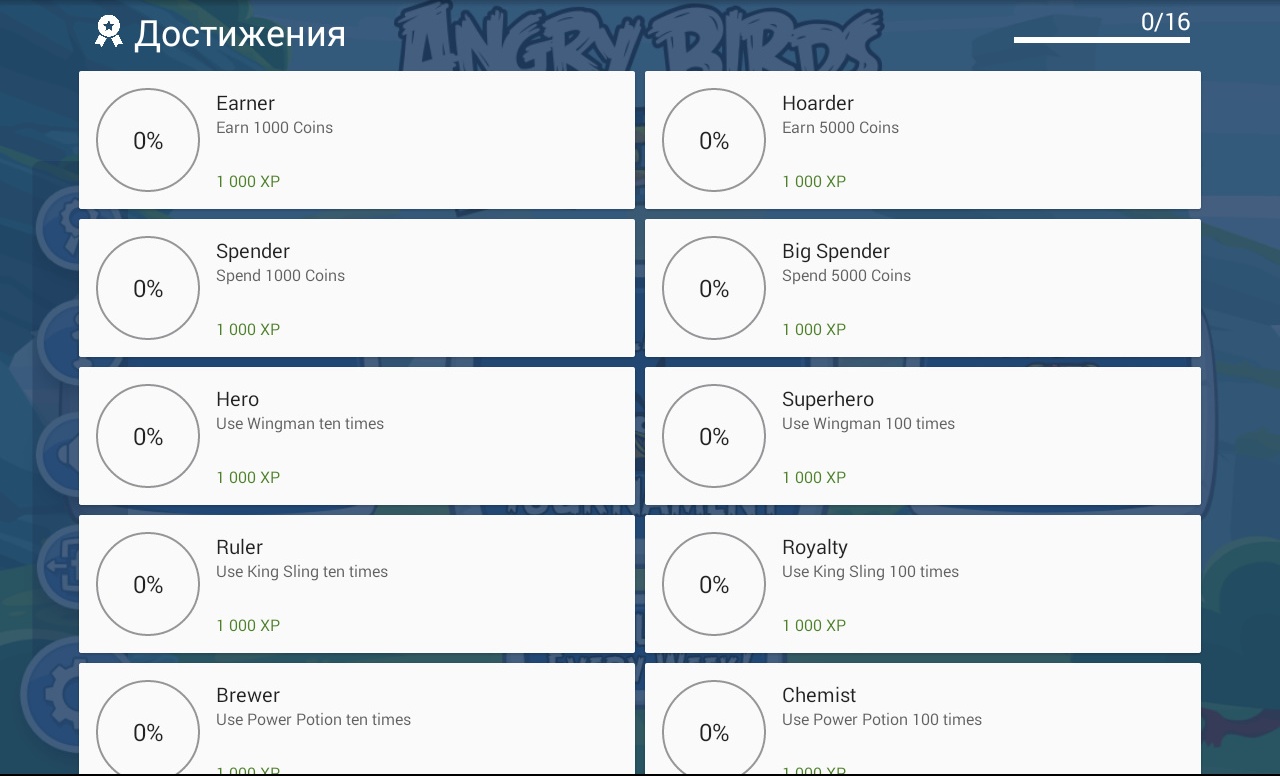Open the Hoarder Earn 5000 Coins card
The image size is (1280, 776).
[923, 140]
